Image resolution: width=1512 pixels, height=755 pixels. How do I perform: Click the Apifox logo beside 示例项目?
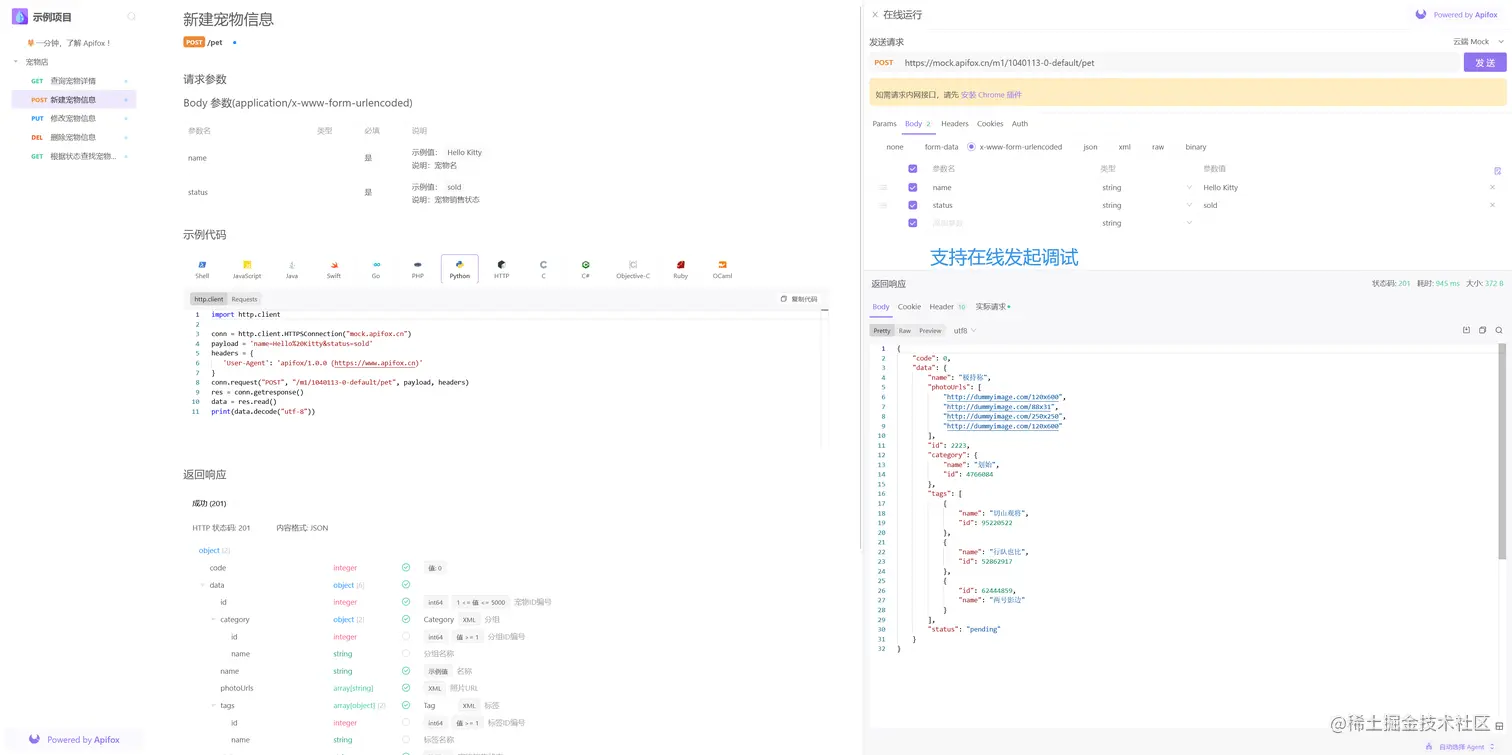[20, 16]
